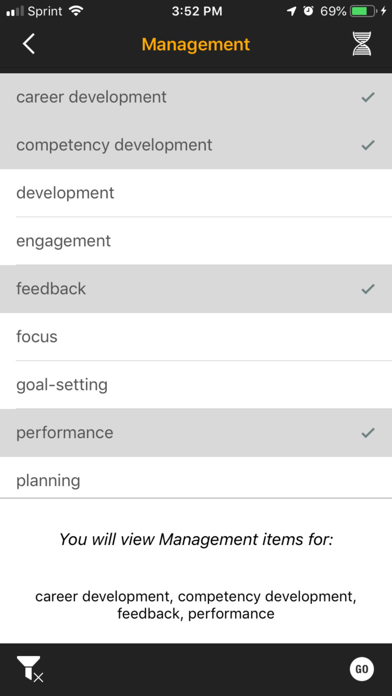Tap the alarm clock status icon
This screenshot has width=392, height=696.
pos(308,11)
